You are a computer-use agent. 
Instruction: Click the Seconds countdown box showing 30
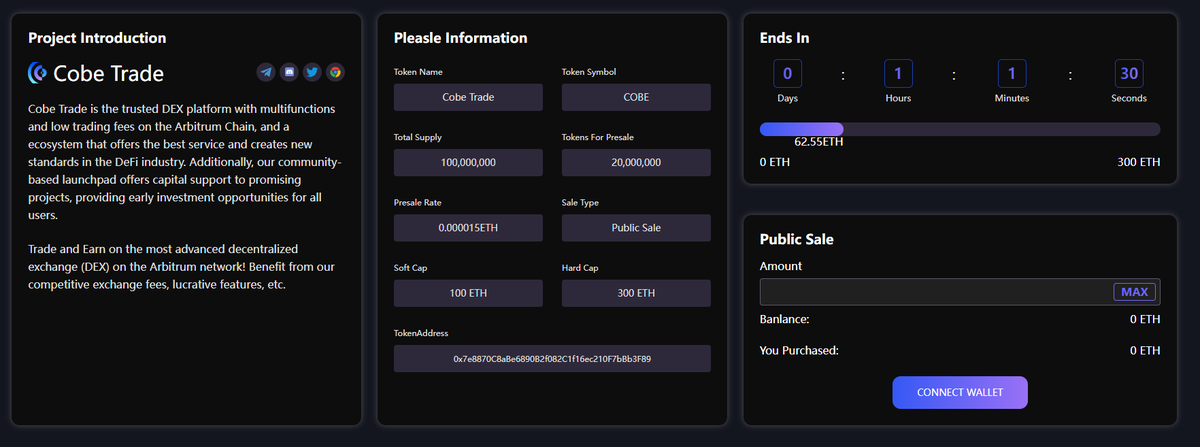point(1129,73)
